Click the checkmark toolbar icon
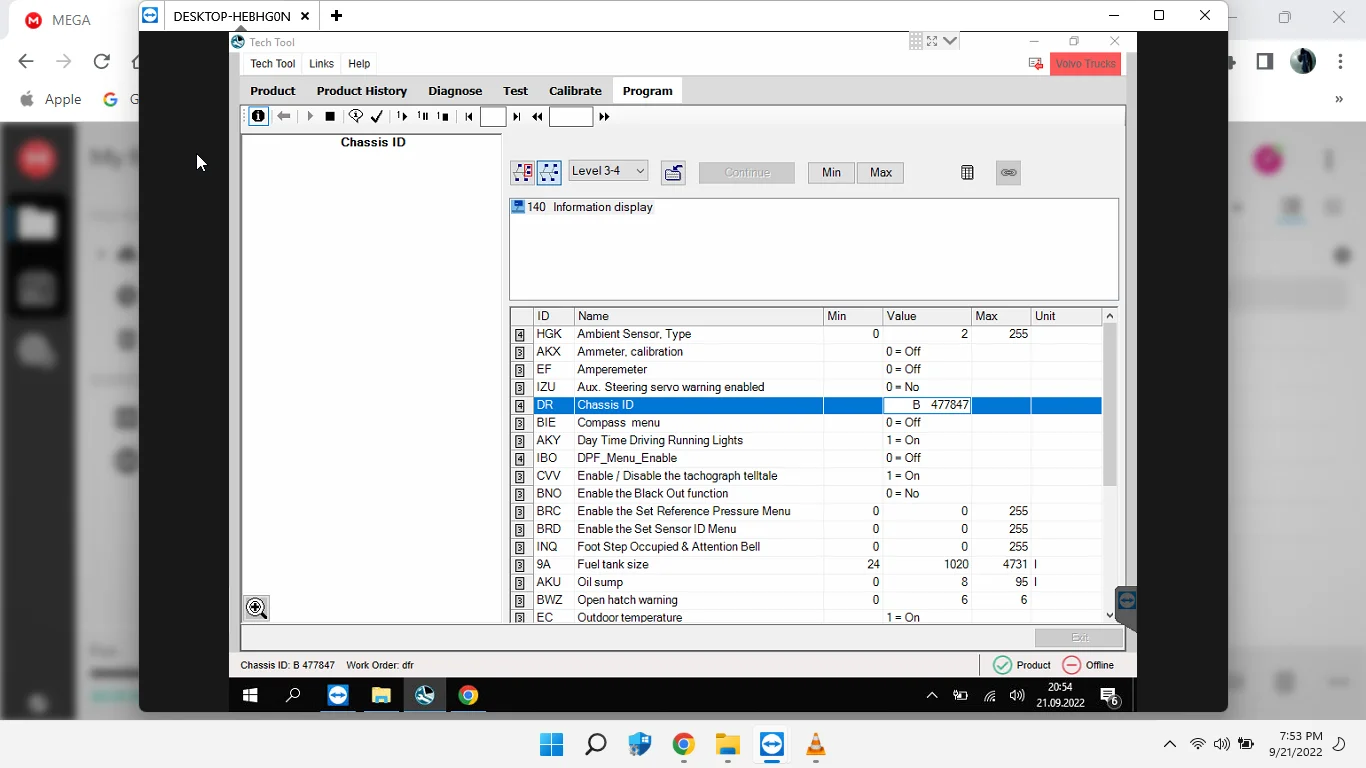 tap(377, 116)
